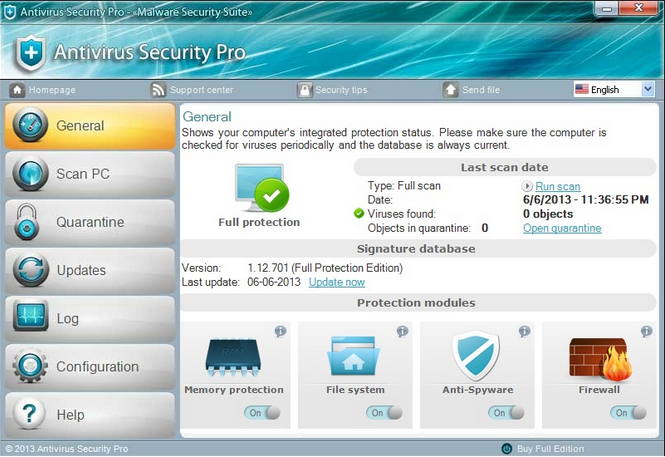Viewport: 665px width, 457px height.
Task: Click the 'Type: Full scan' text
Action: coord(404,186)
